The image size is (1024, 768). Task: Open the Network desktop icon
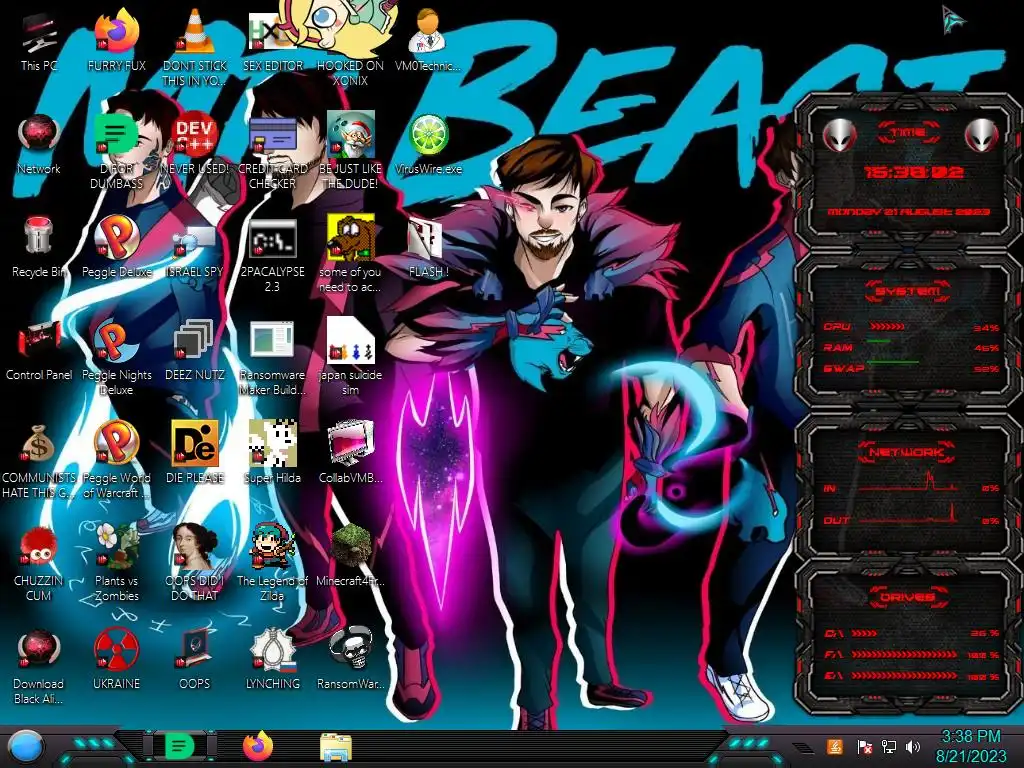click(x=39, y=134)
